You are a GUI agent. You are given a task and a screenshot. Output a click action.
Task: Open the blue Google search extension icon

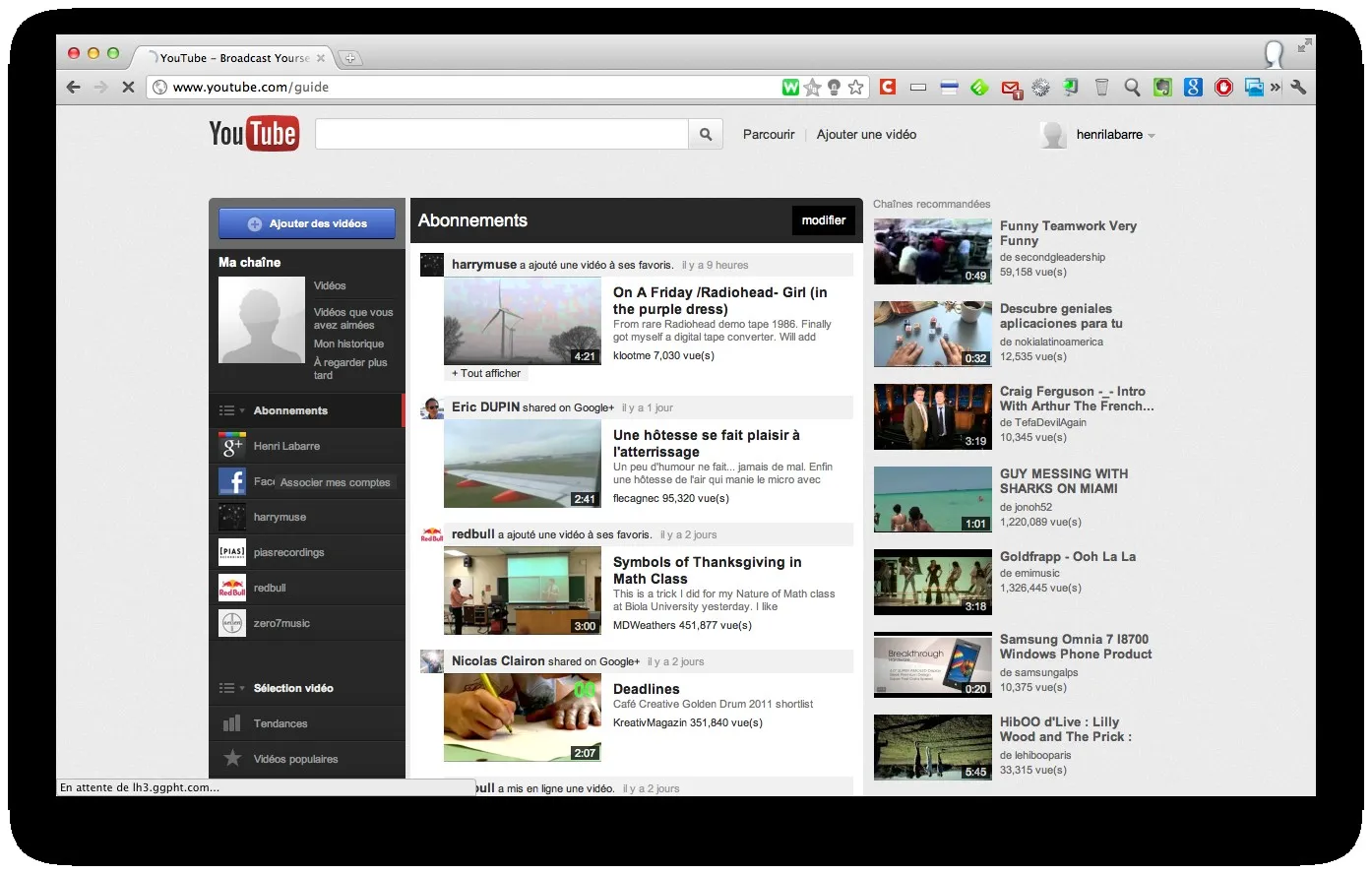(x=1194, y=87)
